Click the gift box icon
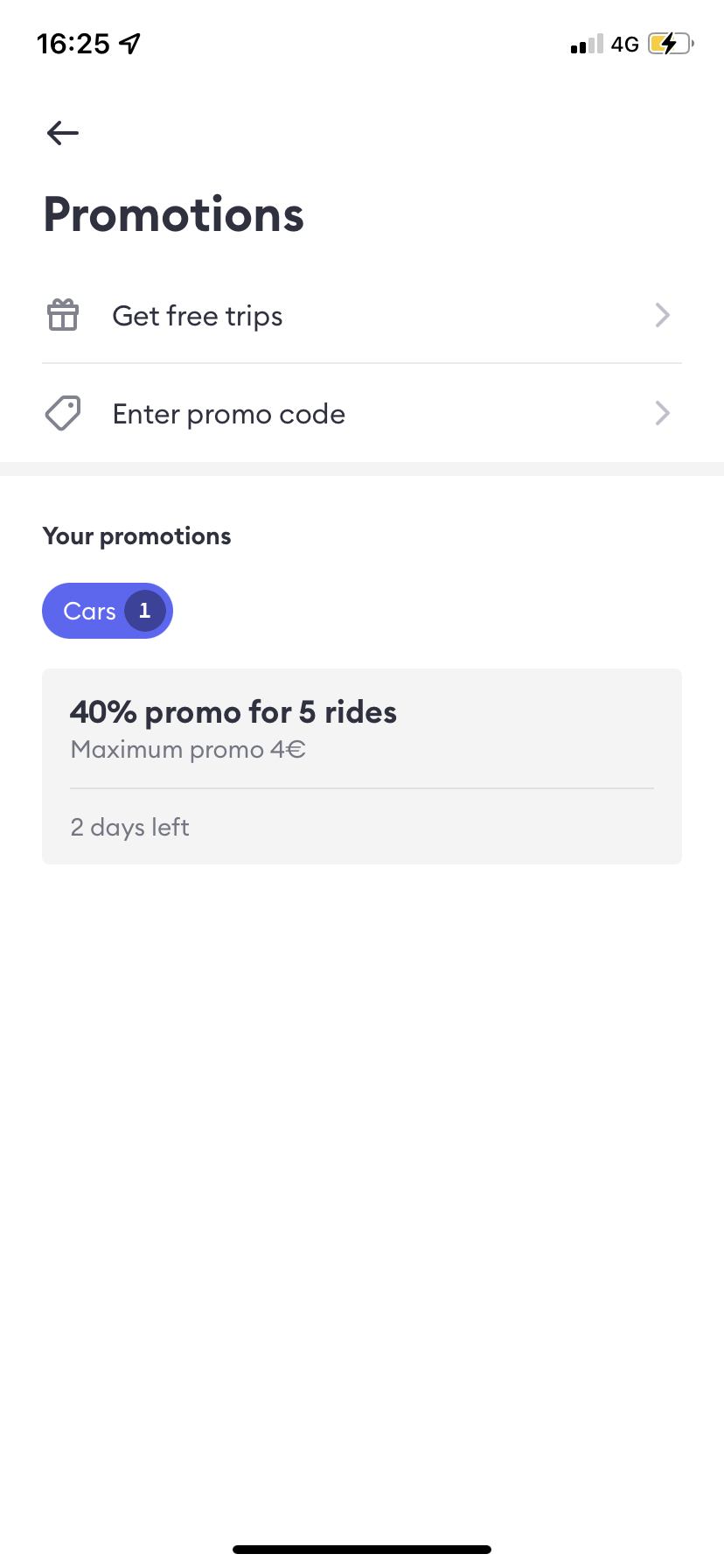Screen dimensions: 724x1568 (63, 315)
